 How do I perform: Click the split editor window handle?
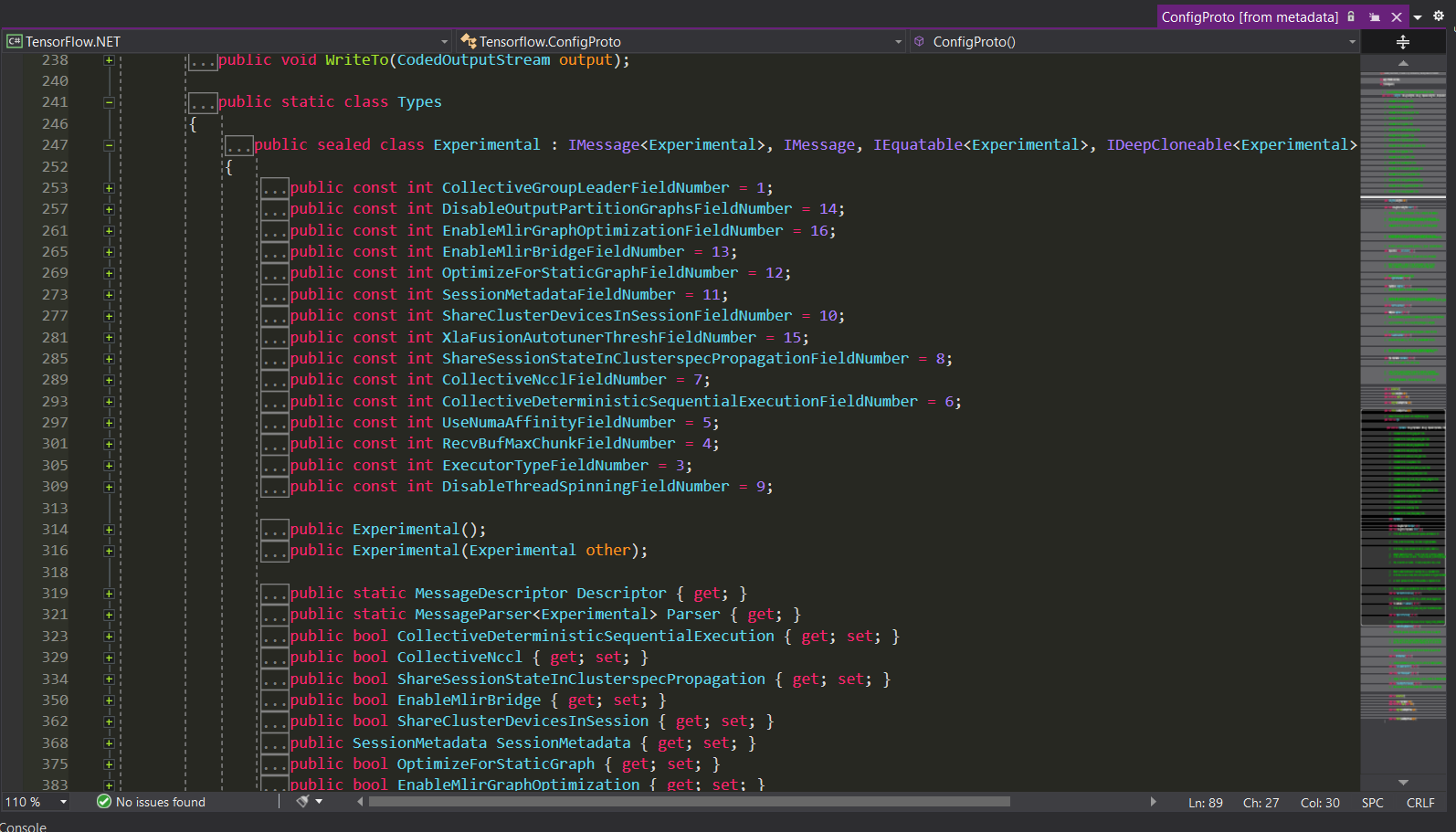[1403, 42]
